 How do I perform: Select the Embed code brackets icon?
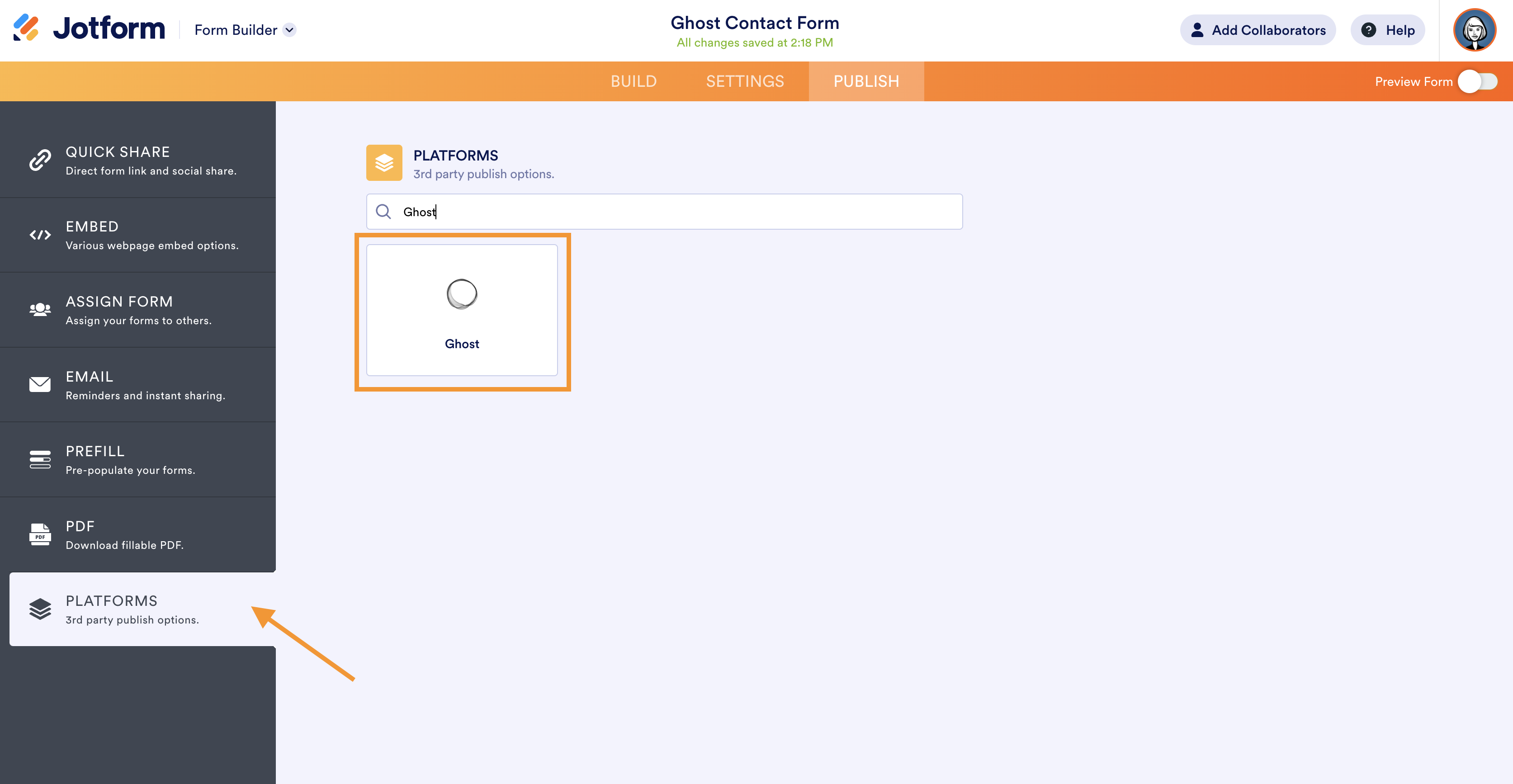pos(40,235)
